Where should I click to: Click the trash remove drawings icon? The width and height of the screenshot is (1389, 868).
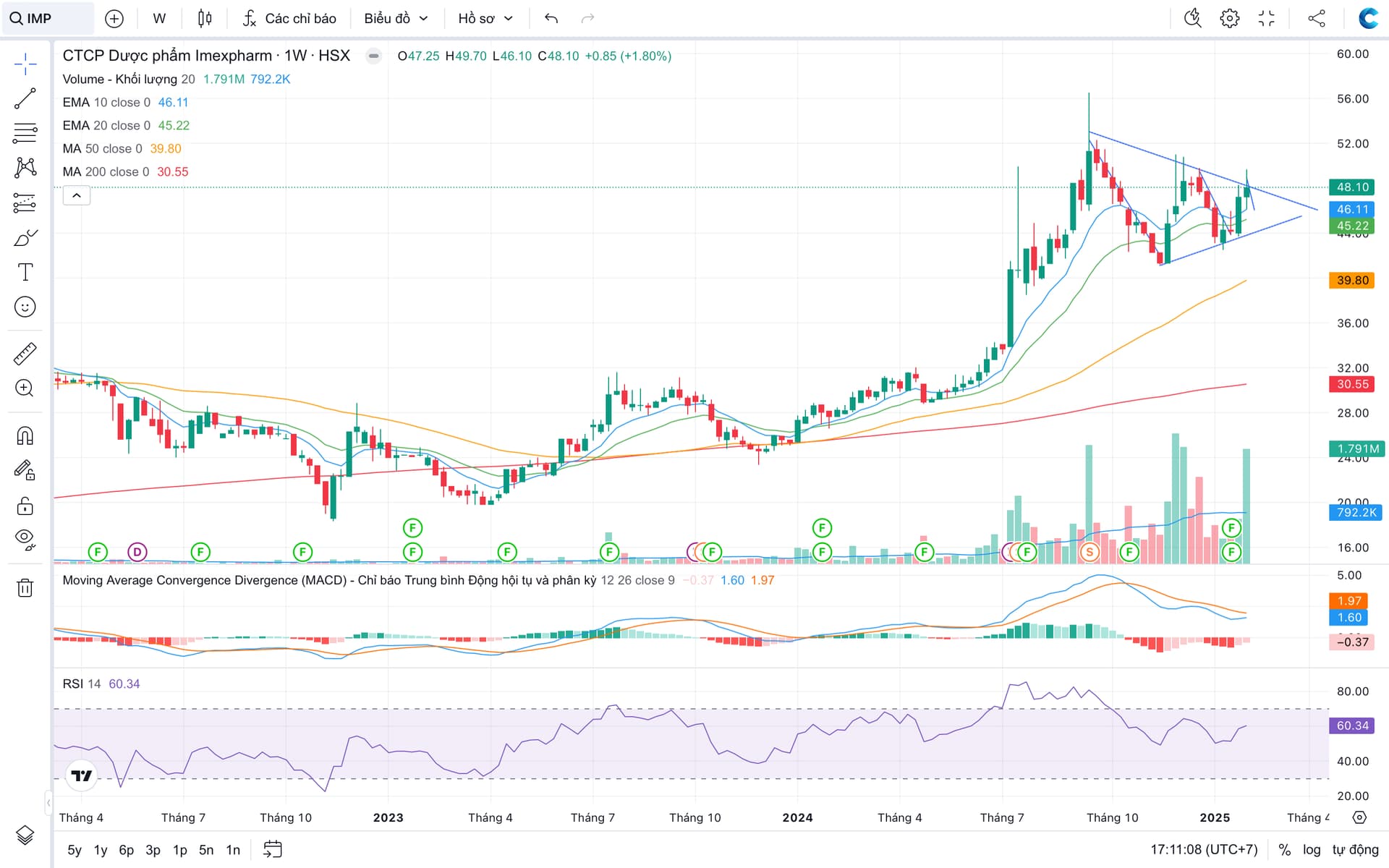[x=25, y=587]
